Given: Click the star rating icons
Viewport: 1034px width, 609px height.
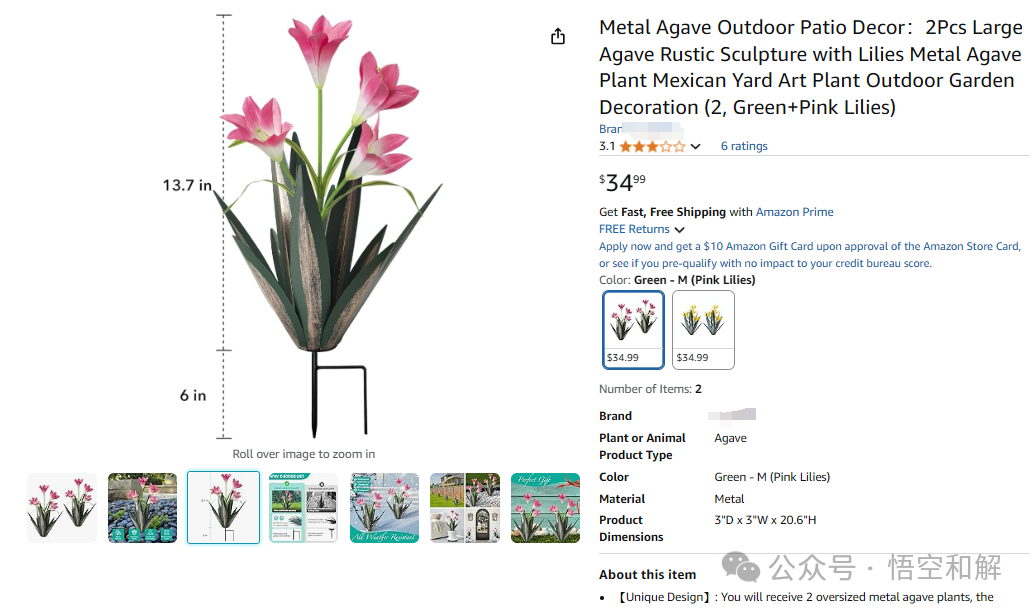Looking at the screenshot, I should coord(652,146).
